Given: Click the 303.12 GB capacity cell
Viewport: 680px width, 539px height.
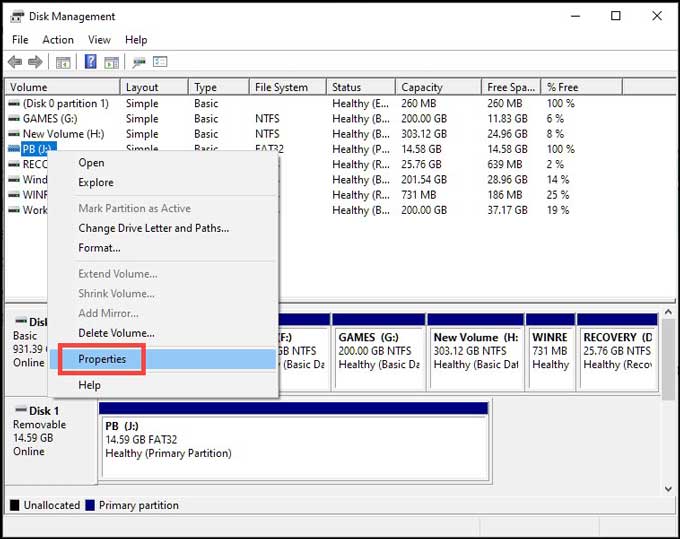Looking at the screenshot, I should pyautogui.click(x=424, y=134).
